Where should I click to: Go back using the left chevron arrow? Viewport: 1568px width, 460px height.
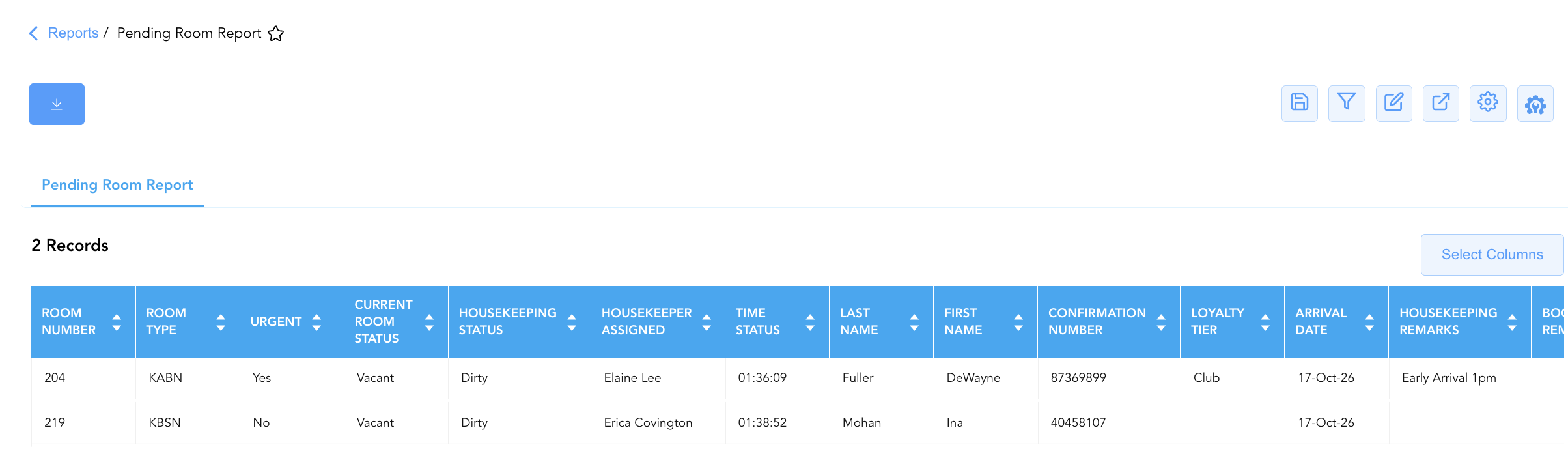point(34,33)
